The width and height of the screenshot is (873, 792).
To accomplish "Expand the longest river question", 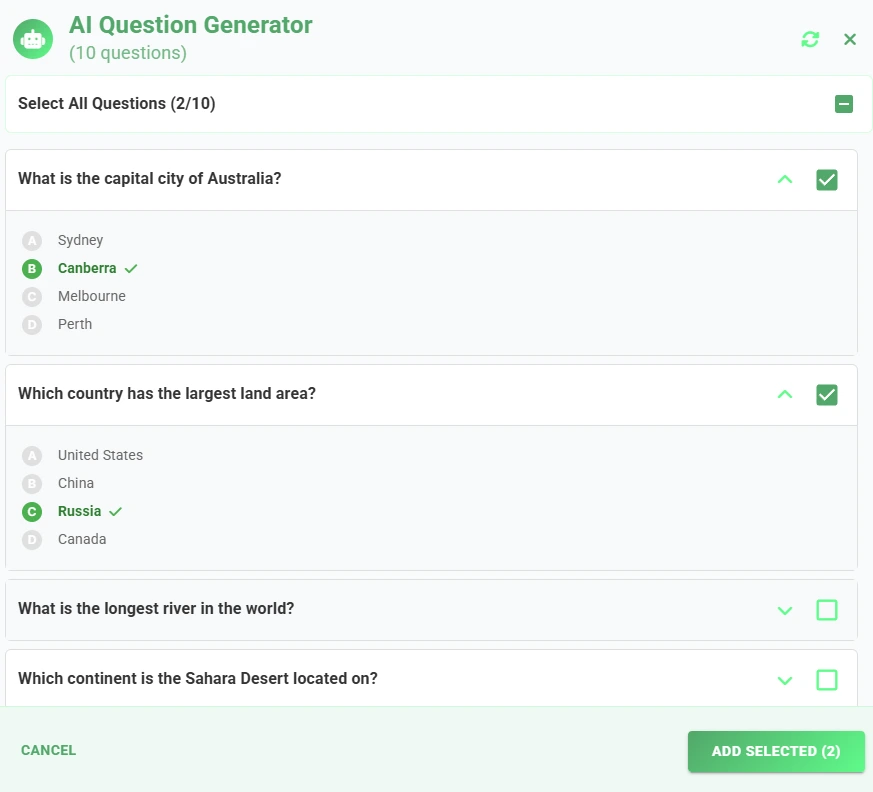I will [784, 611].
